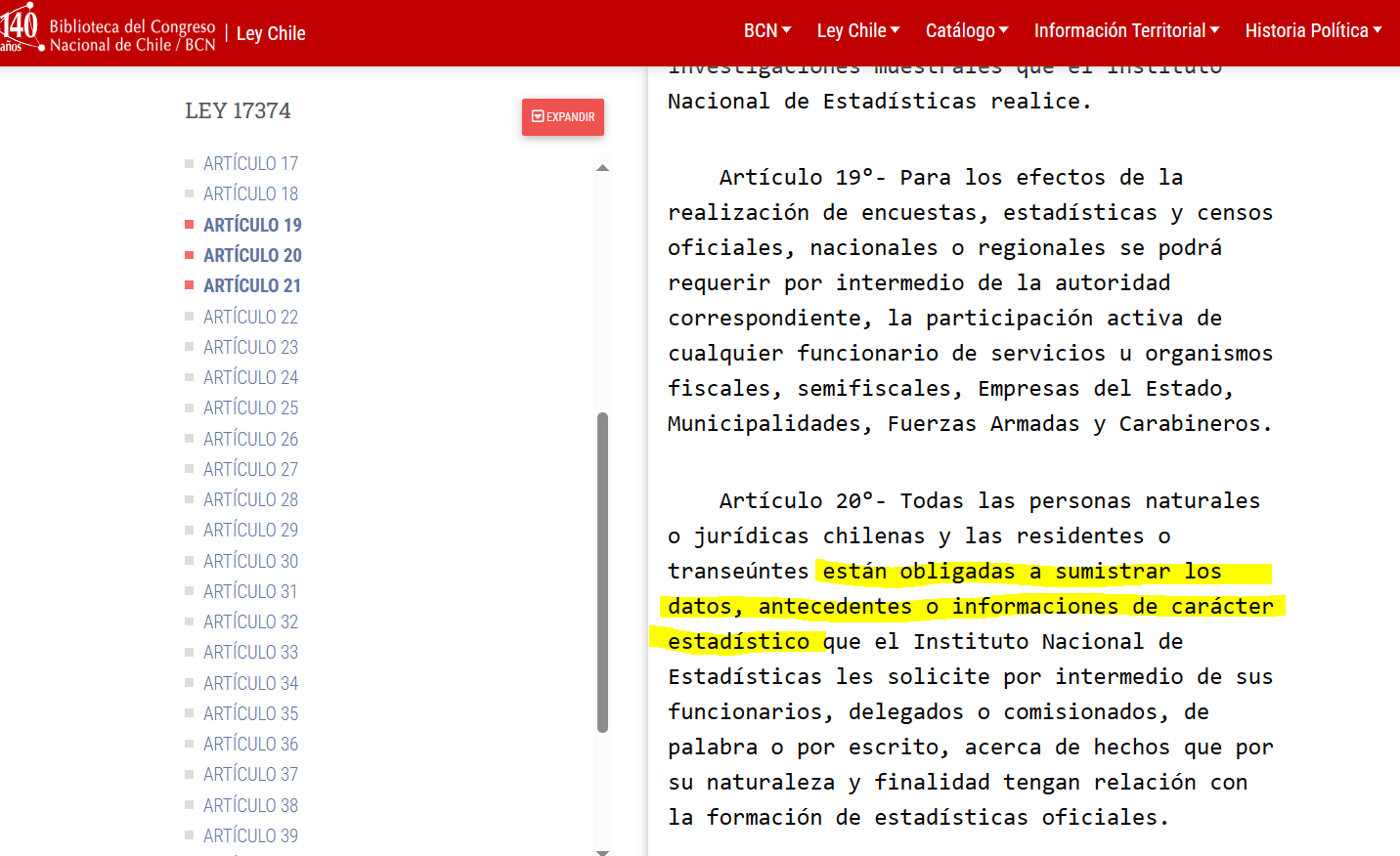
Task: Click highlighted text 'están obligadas a sumistrar los'
Action: 1022,572
